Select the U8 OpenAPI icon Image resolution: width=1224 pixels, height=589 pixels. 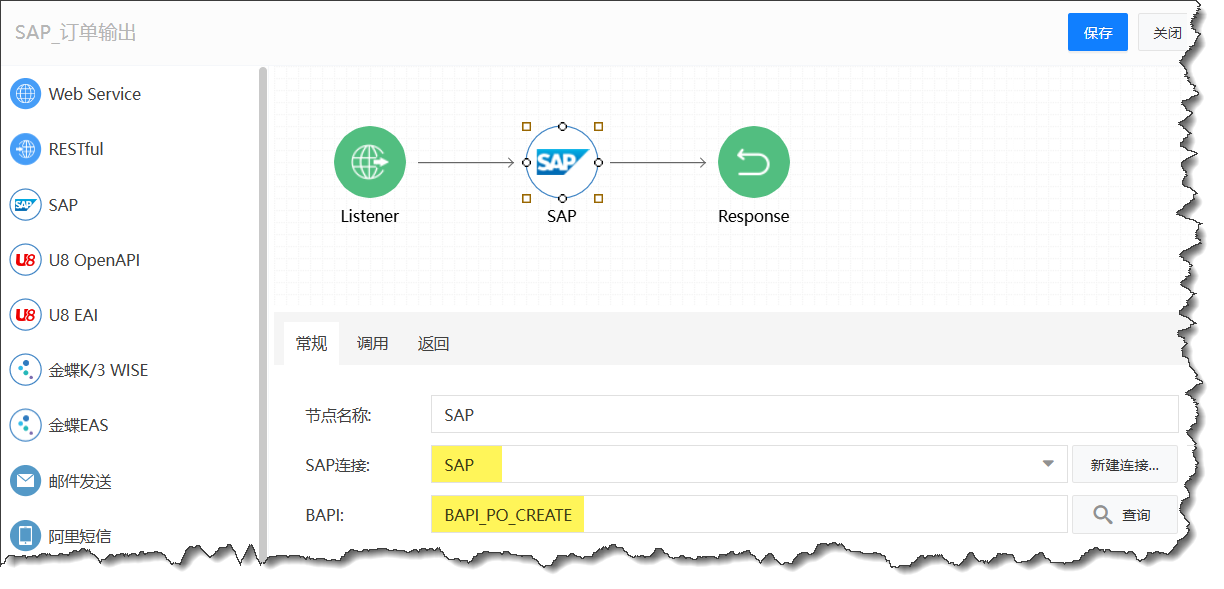tap(25, 260)
